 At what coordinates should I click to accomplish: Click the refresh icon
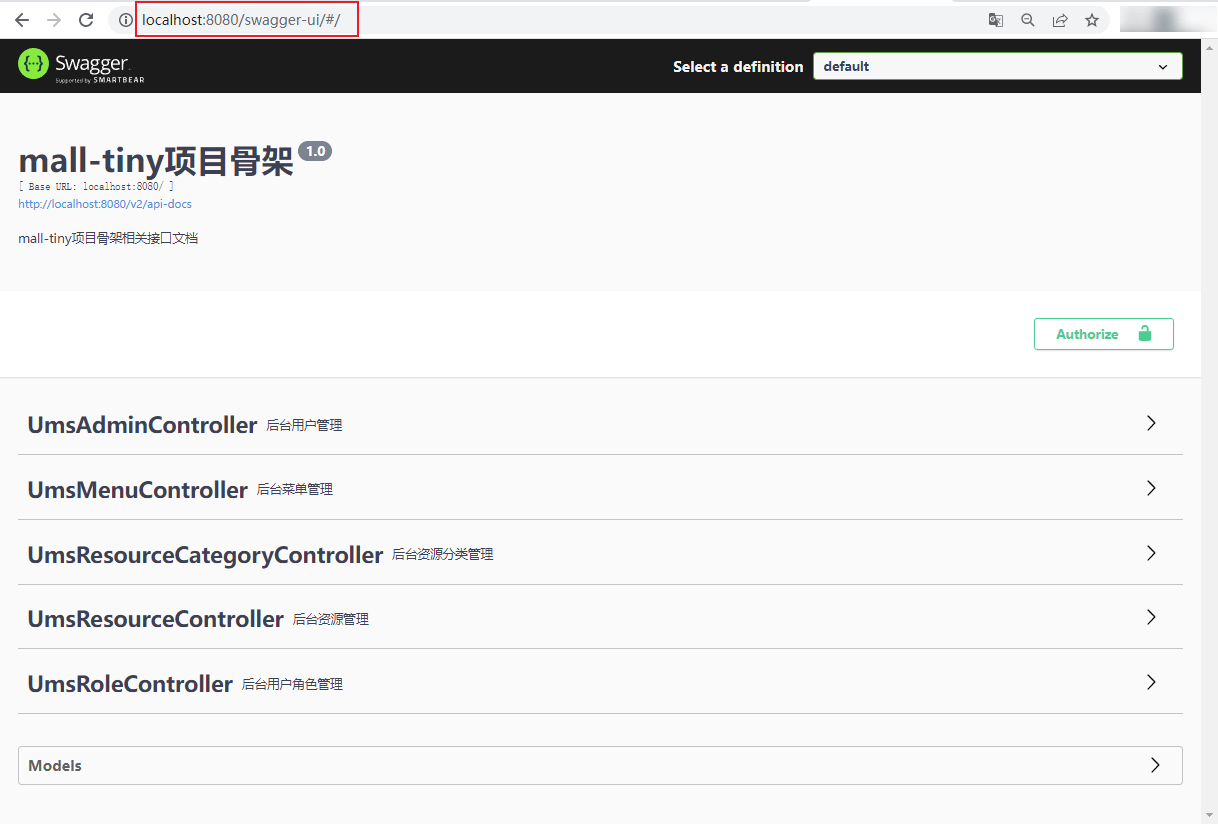tap(86, 18)
